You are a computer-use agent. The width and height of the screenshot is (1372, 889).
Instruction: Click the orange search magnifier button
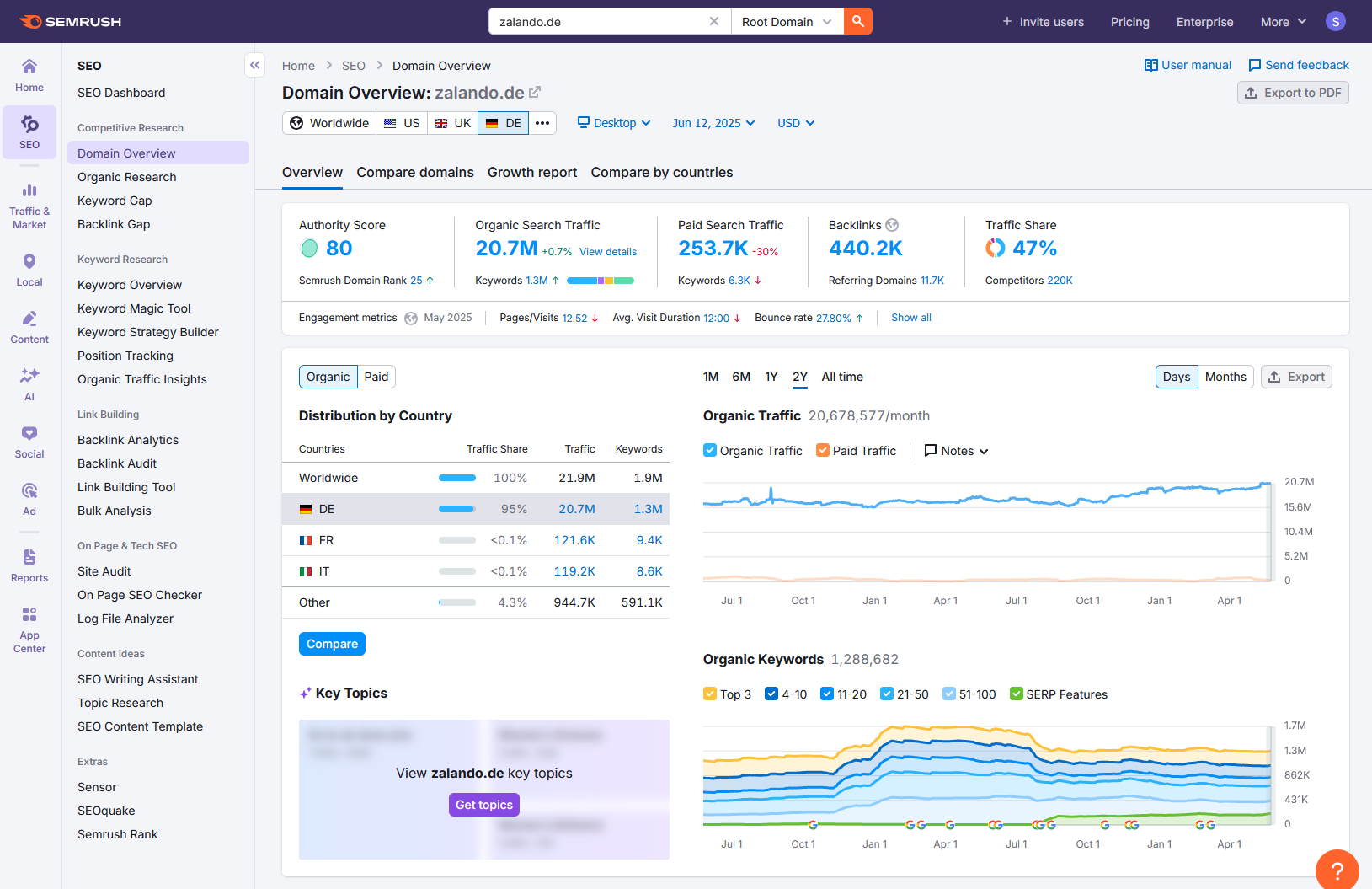[857, 21]
